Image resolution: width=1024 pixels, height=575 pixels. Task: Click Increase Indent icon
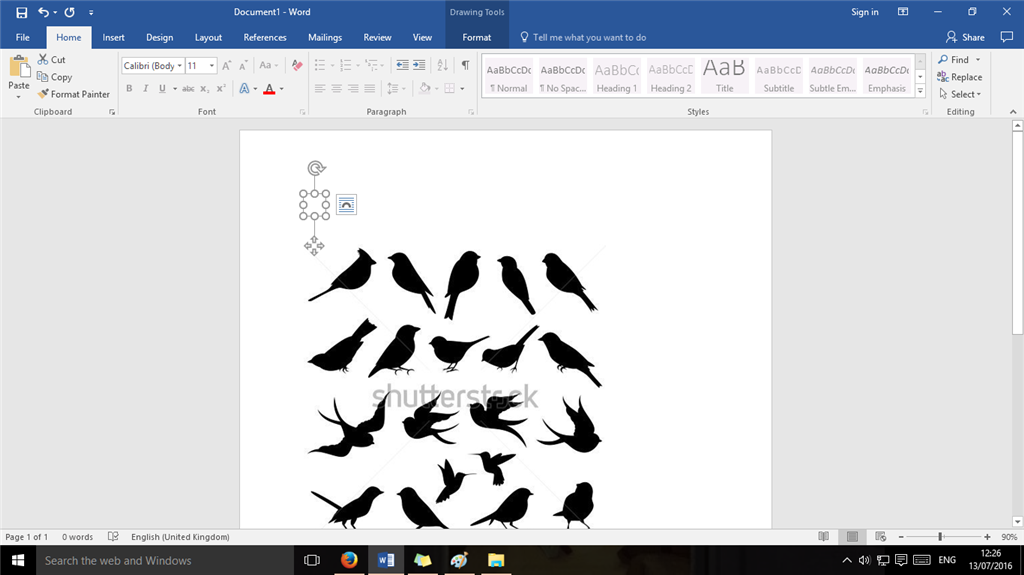(419, 65)
